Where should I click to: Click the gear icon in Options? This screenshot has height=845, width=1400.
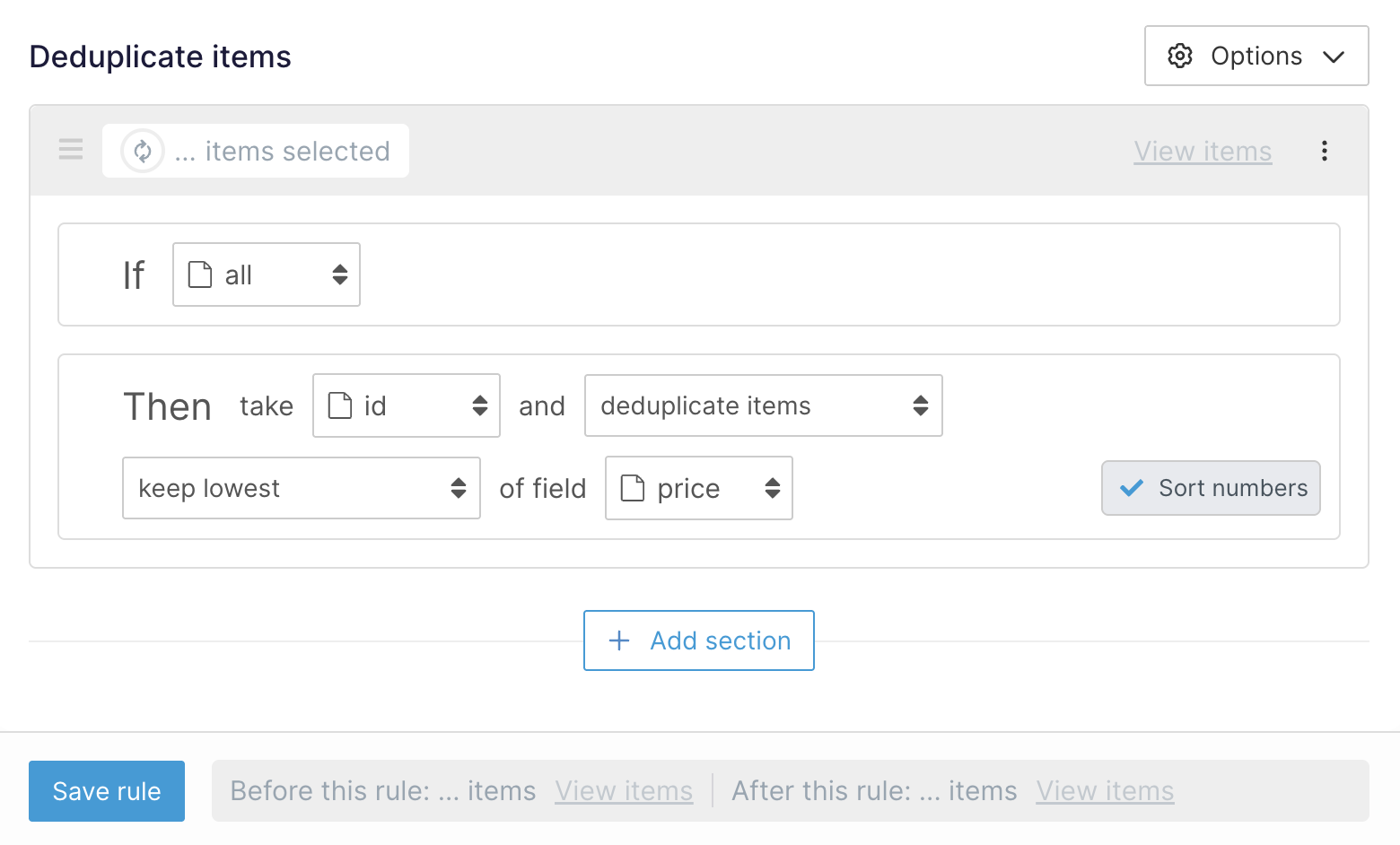1179,56
